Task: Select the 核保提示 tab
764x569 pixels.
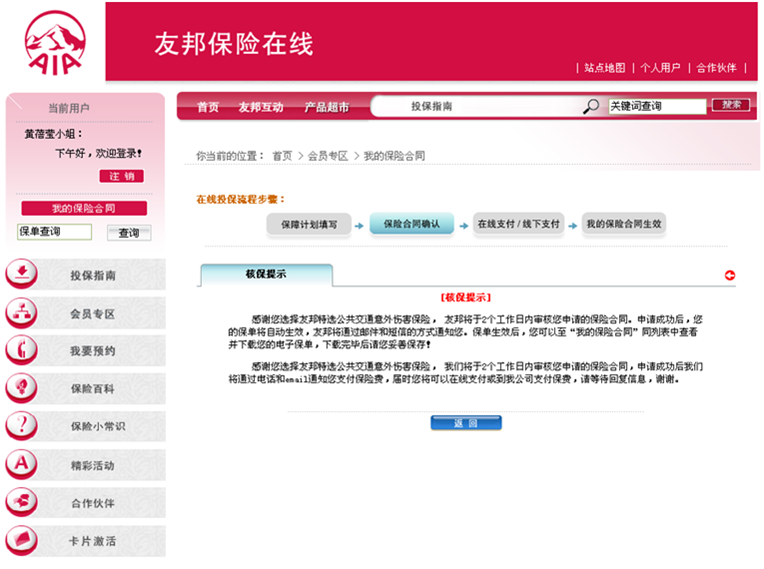Action: (x=266, y=274)
